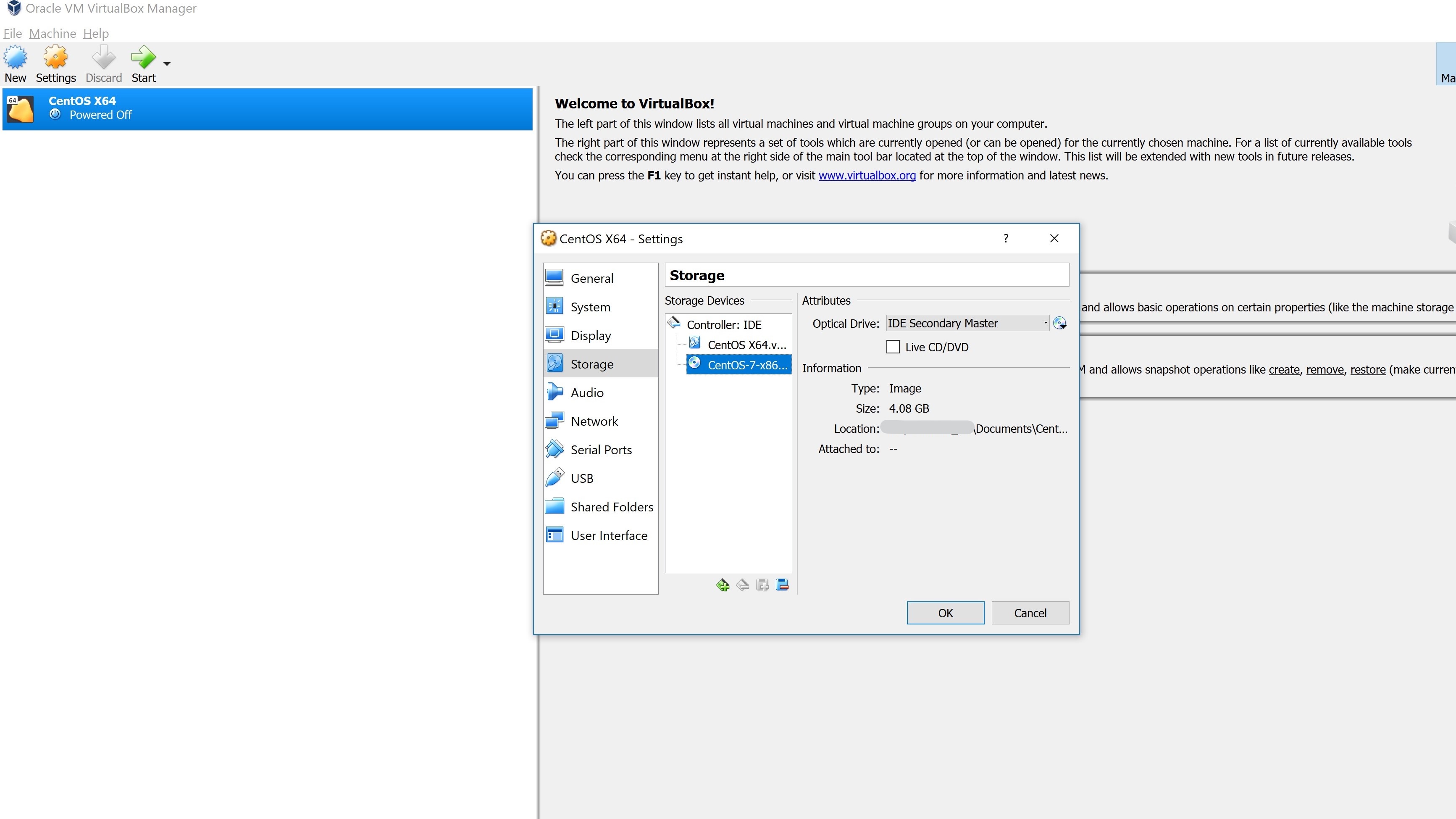This screenshot has height=819, width=1456.
Task: Enable the Live CD/DVD checkbox
Action: tap(893, 347)
